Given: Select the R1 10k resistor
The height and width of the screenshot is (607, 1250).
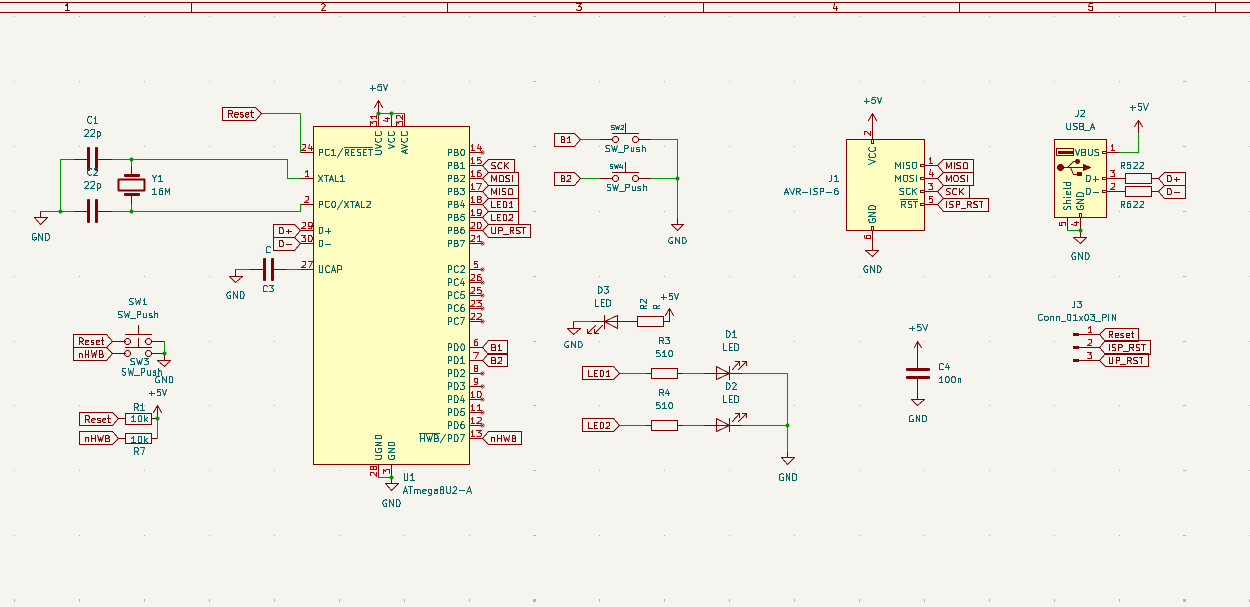Looking at the screenshot, I should [x=140, y=420].
